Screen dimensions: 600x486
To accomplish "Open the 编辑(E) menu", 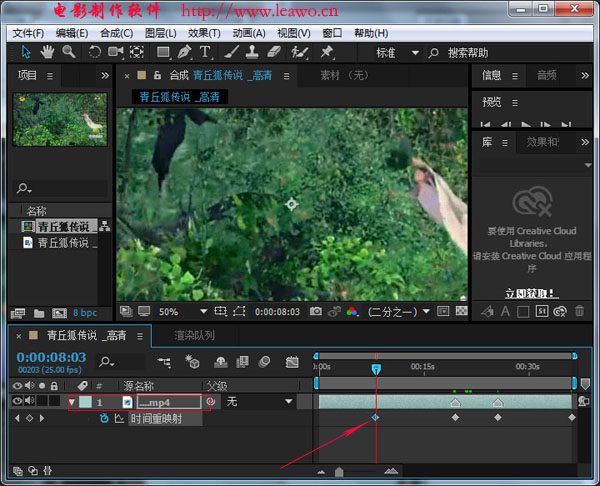I will [72, 33].
